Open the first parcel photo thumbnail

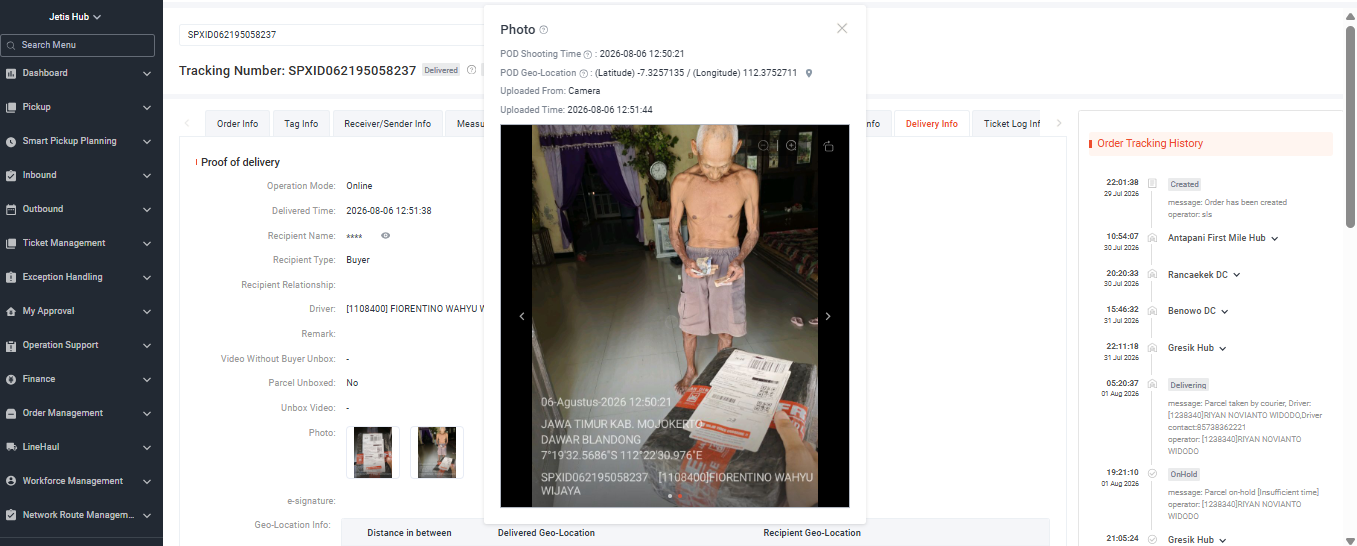click(x=373, y=452)
